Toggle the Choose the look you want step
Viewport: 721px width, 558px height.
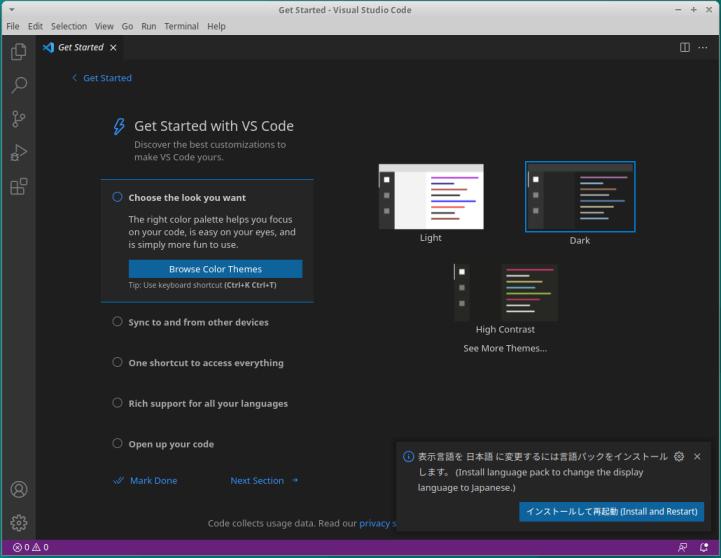coord(117,197)
